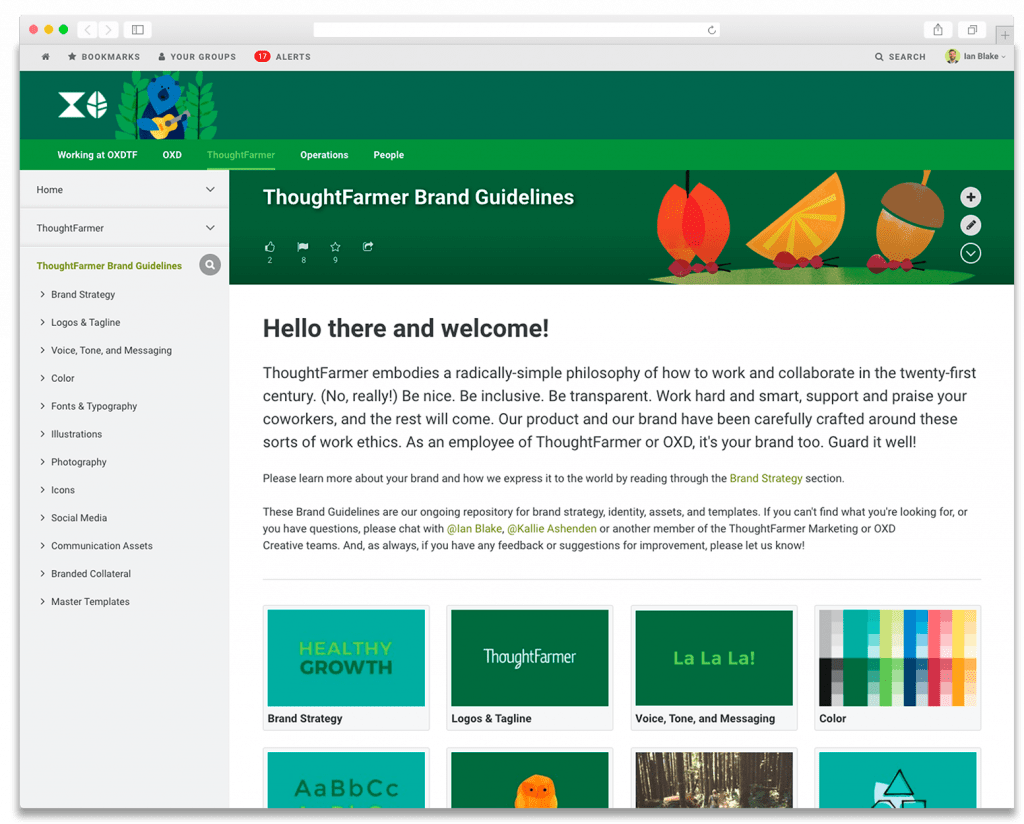Open the Color palette thumbnail card

click(897, 667)
